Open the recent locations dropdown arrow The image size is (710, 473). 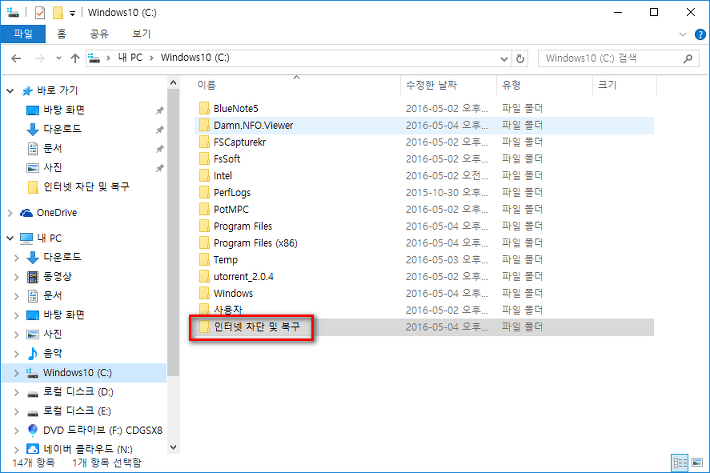click(x=58, y=58)
